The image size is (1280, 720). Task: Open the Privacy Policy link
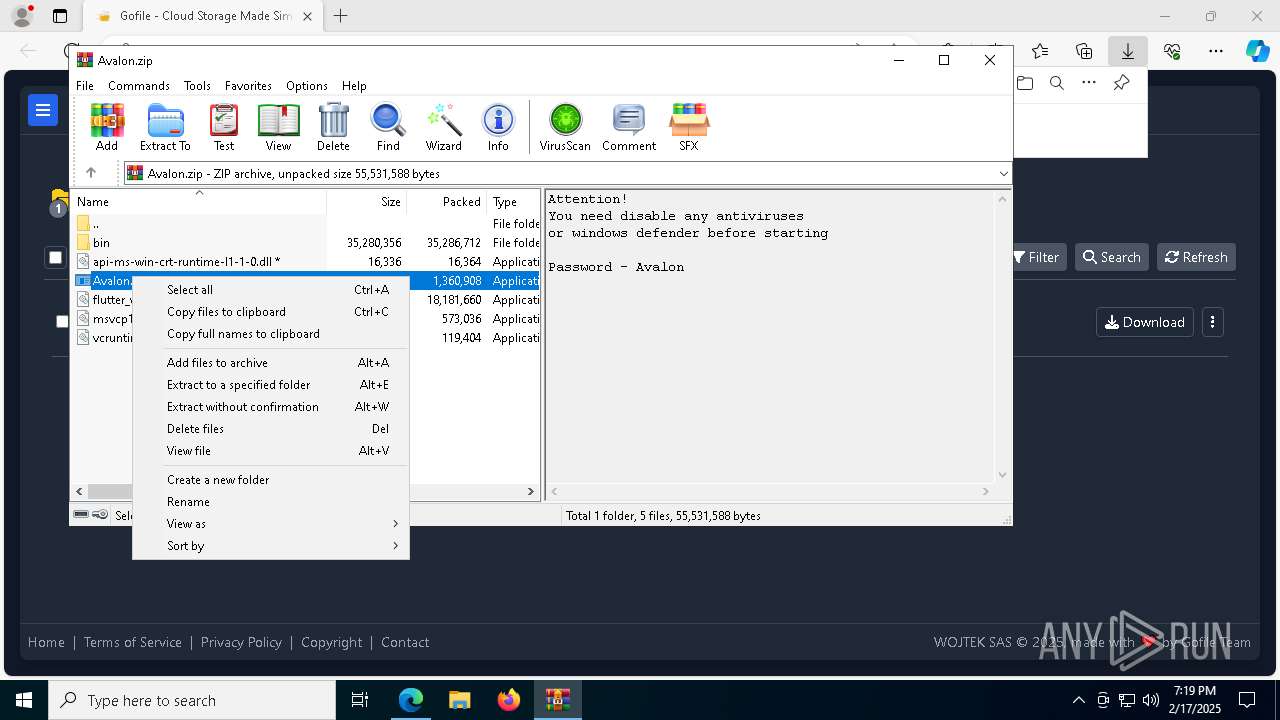click(241, 642)
